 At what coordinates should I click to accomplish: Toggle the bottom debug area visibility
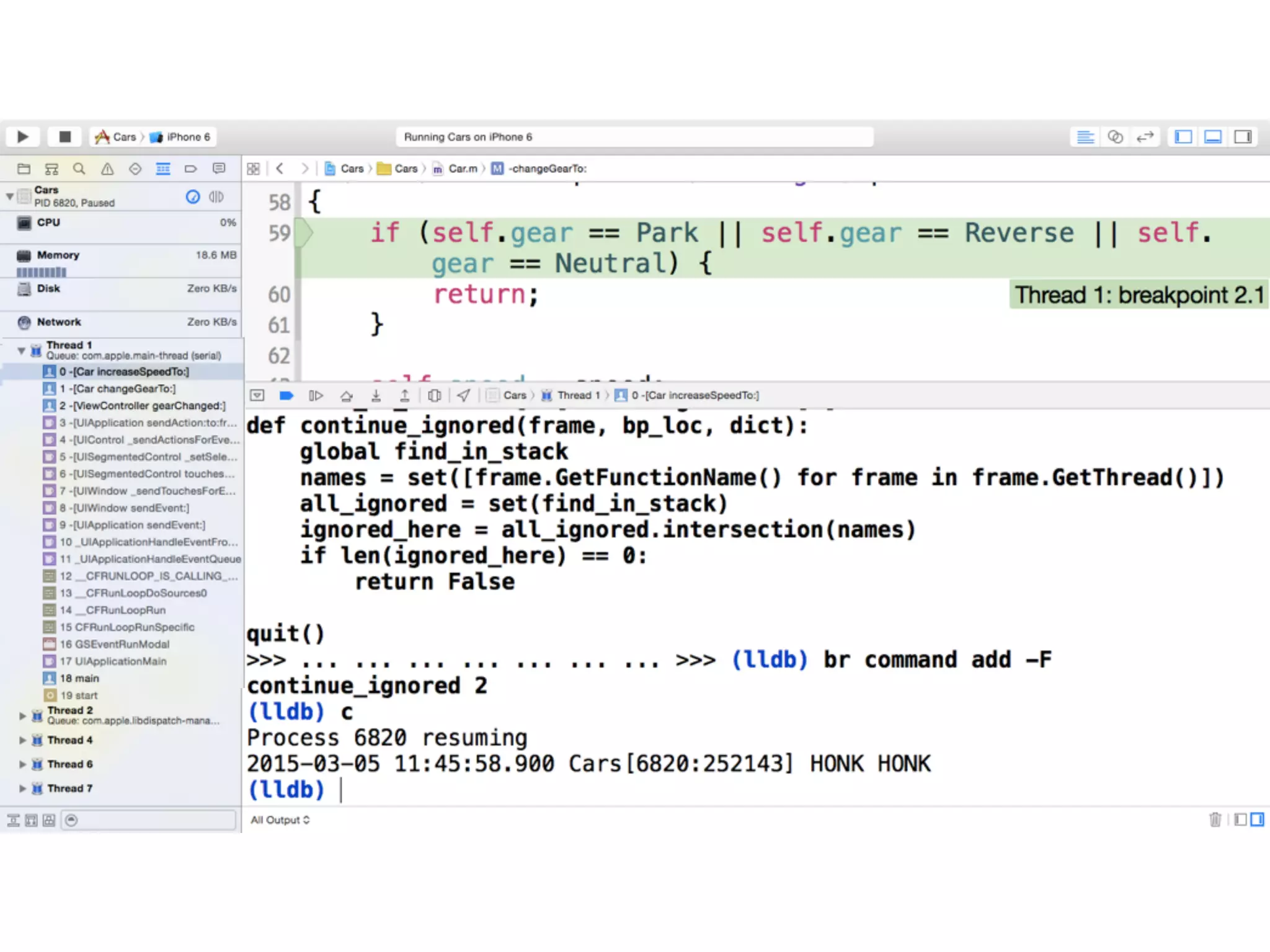coord(1213,137)
